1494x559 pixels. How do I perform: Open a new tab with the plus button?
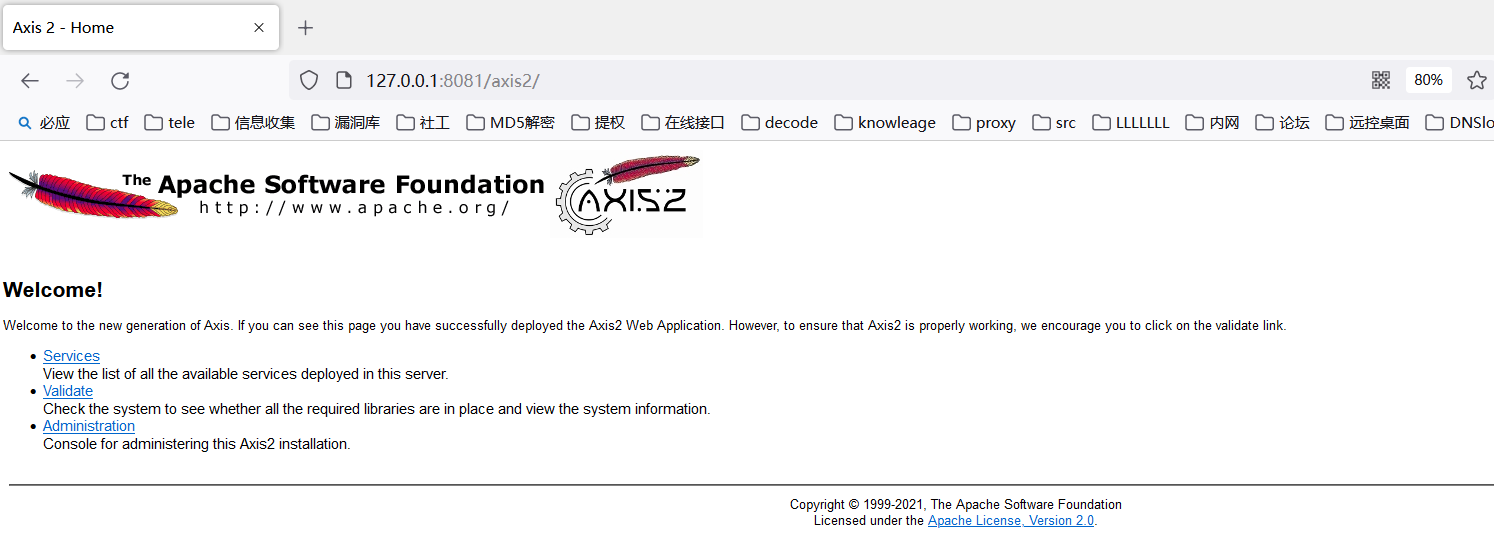tap(306, 28)
